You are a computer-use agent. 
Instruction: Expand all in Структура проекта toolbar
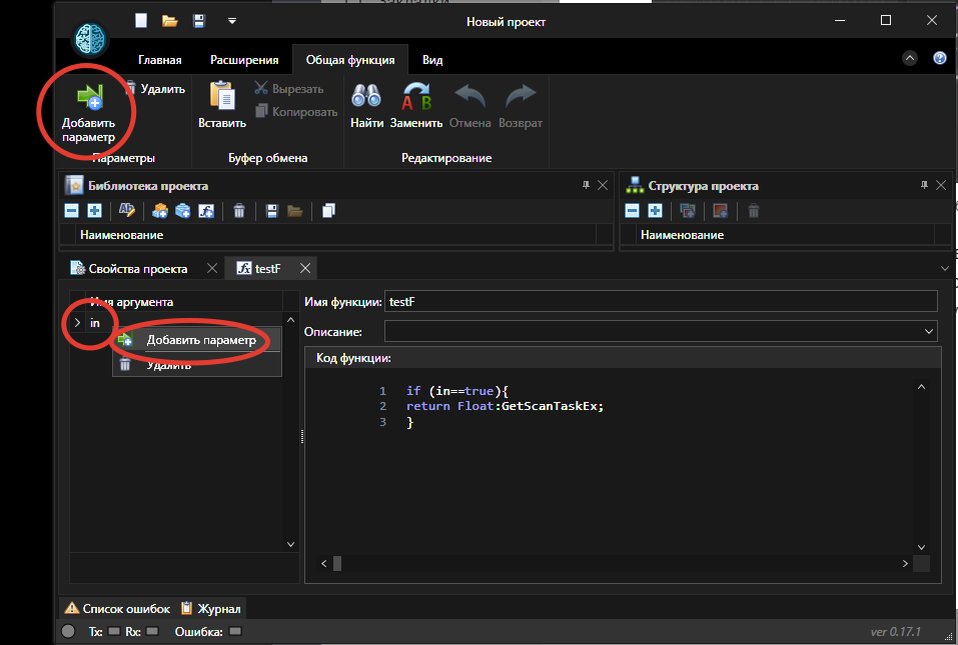tap(656, 211)
